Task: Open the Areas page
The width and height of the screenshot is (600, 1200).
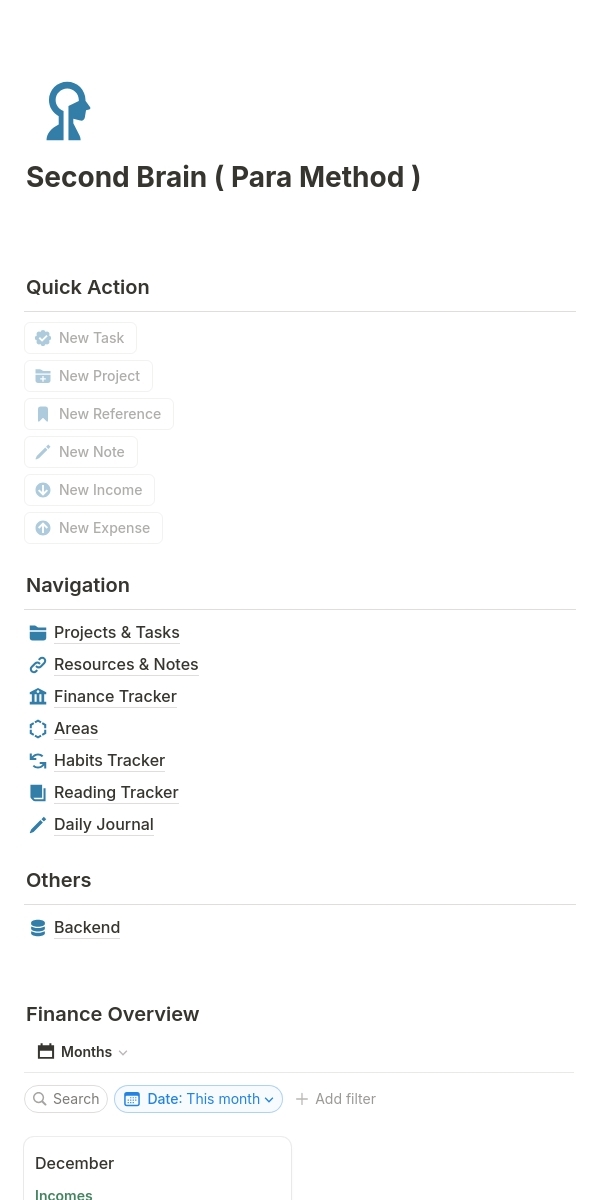Action: (x=76, y=728)
